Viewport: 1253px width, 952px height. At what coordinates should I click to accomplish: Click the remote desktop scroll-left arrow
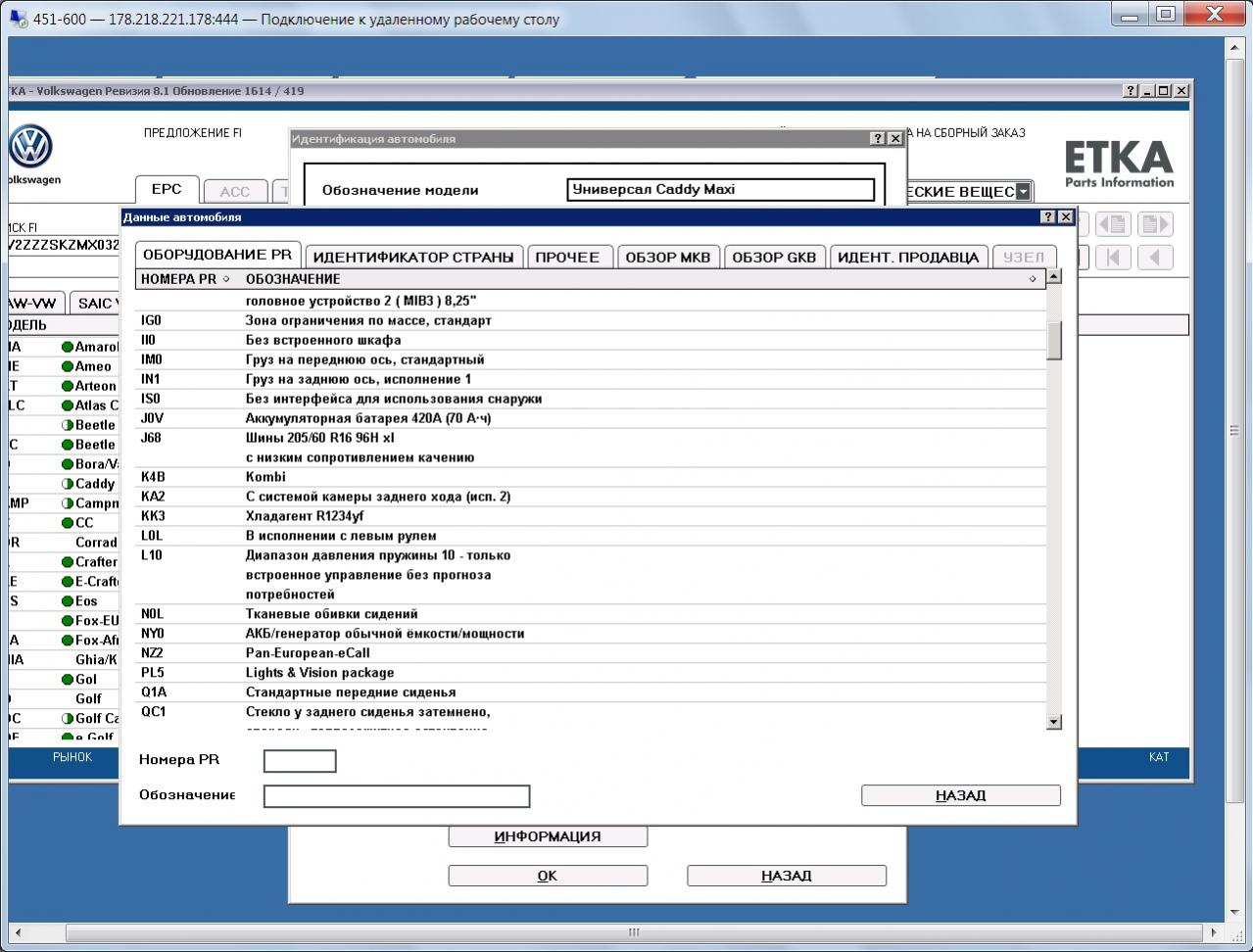click(x=18, y=932)
